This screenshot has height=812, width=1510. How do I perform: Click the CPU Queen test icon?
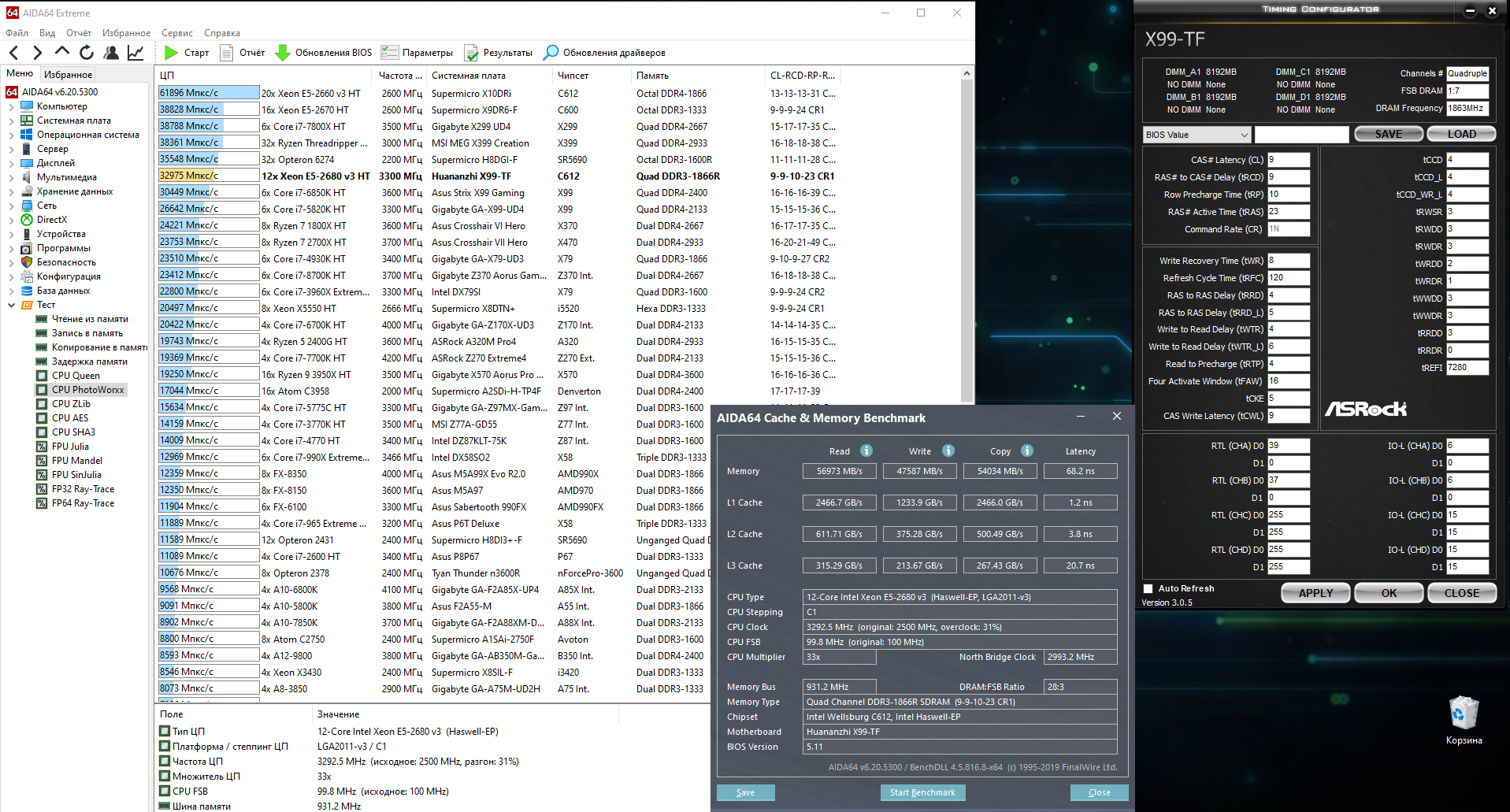coord(42,376)
